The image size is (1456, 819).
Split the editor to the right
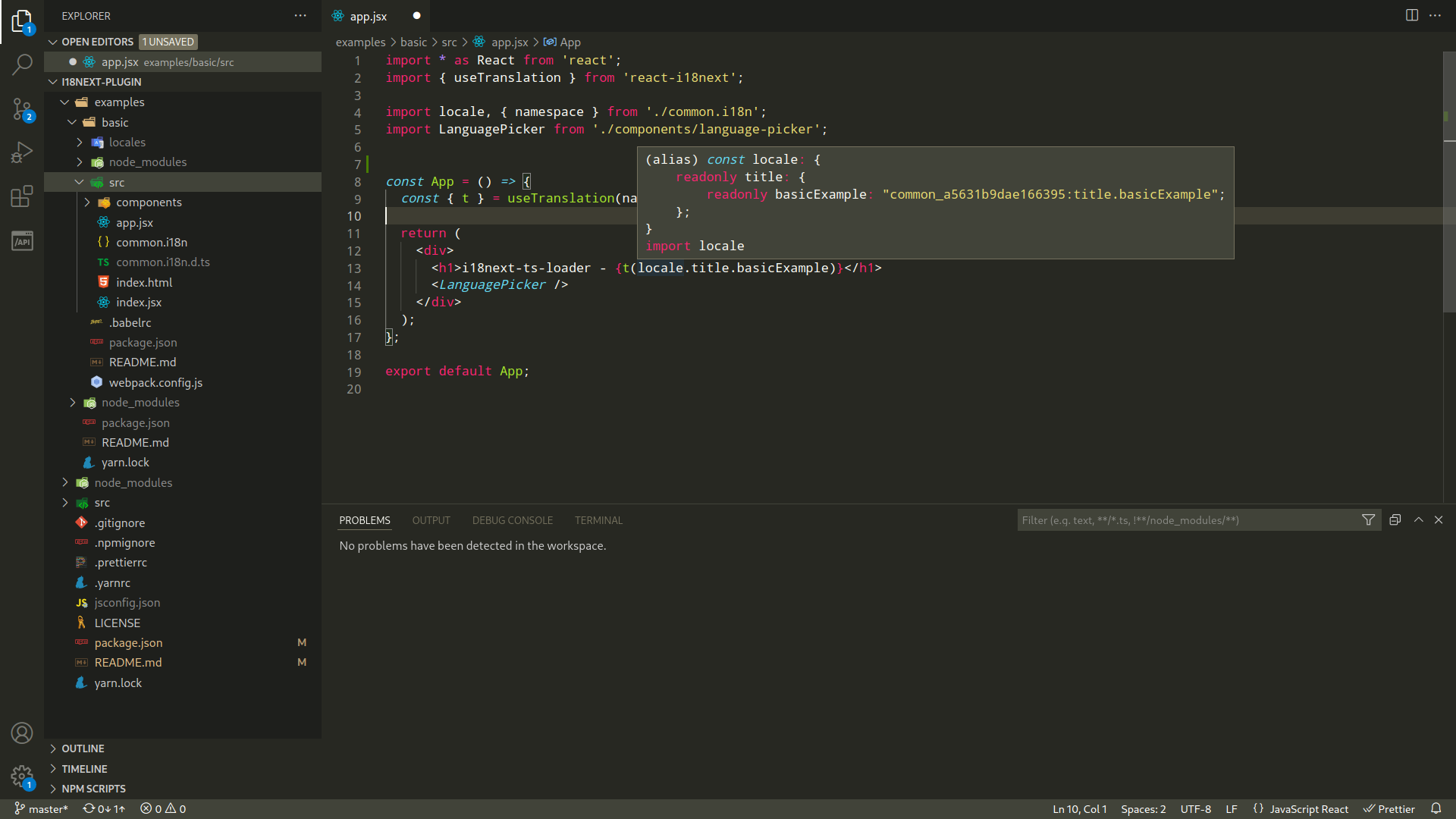(x=1411, y=15)
